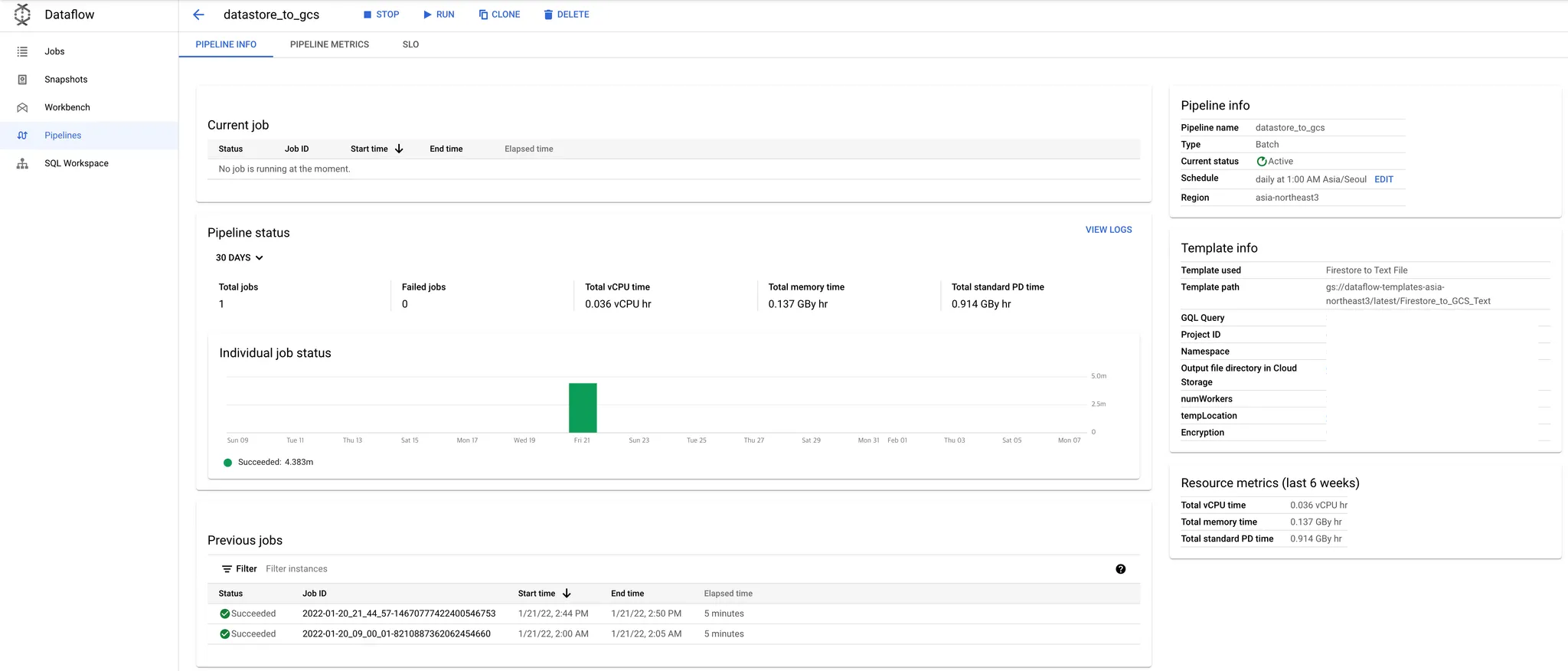
Task: Open the Workbench icon in the sidebar
Action: click(22, 107)
